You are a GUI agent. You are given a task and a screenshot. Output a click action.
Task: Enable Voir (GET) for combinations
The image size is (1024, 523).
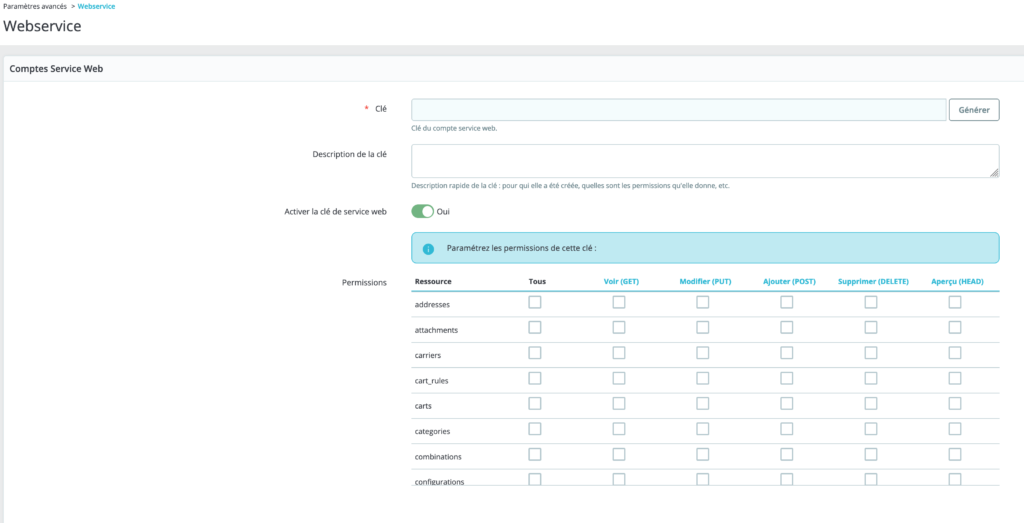(x=618, y=454)
